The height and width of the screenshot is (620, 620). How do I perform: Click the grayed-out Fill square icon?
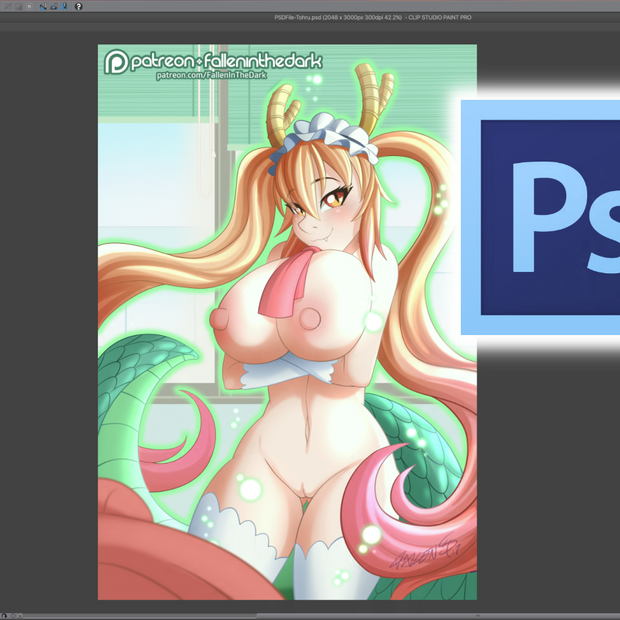29,6
